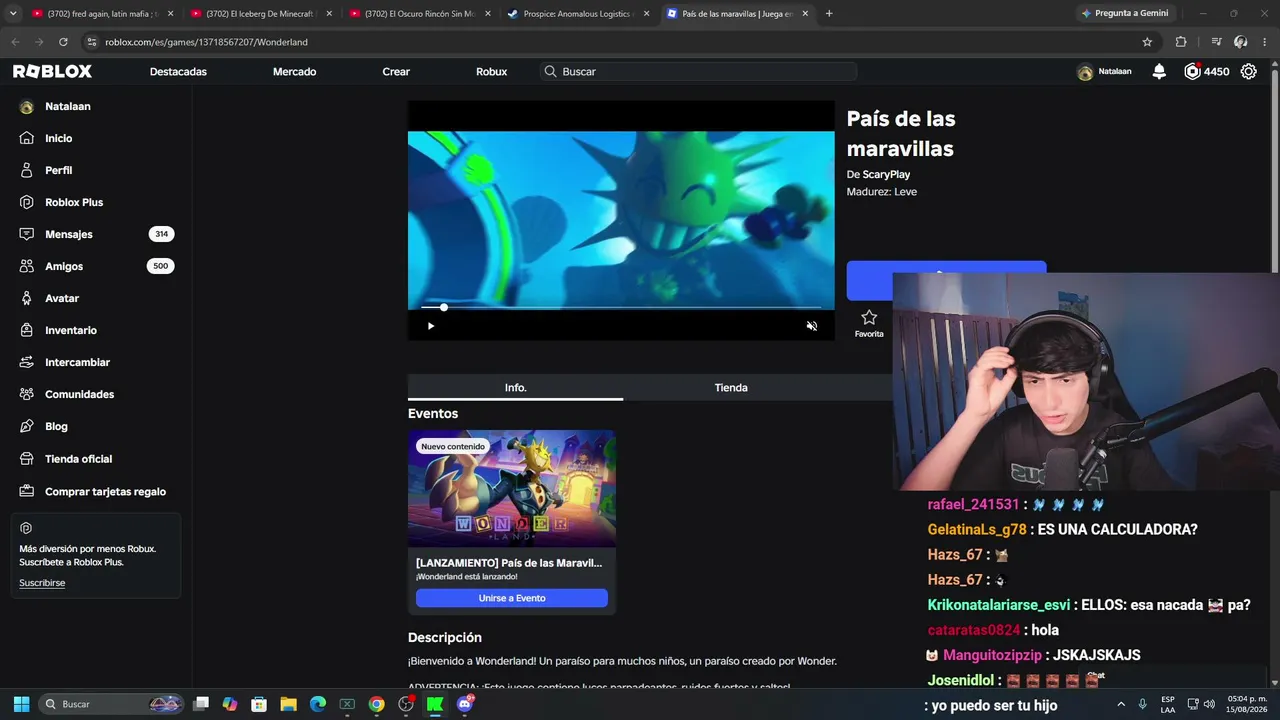Open Crear in the Roblox top navigation
The image size is (1280, 720).
pos(396,72)
